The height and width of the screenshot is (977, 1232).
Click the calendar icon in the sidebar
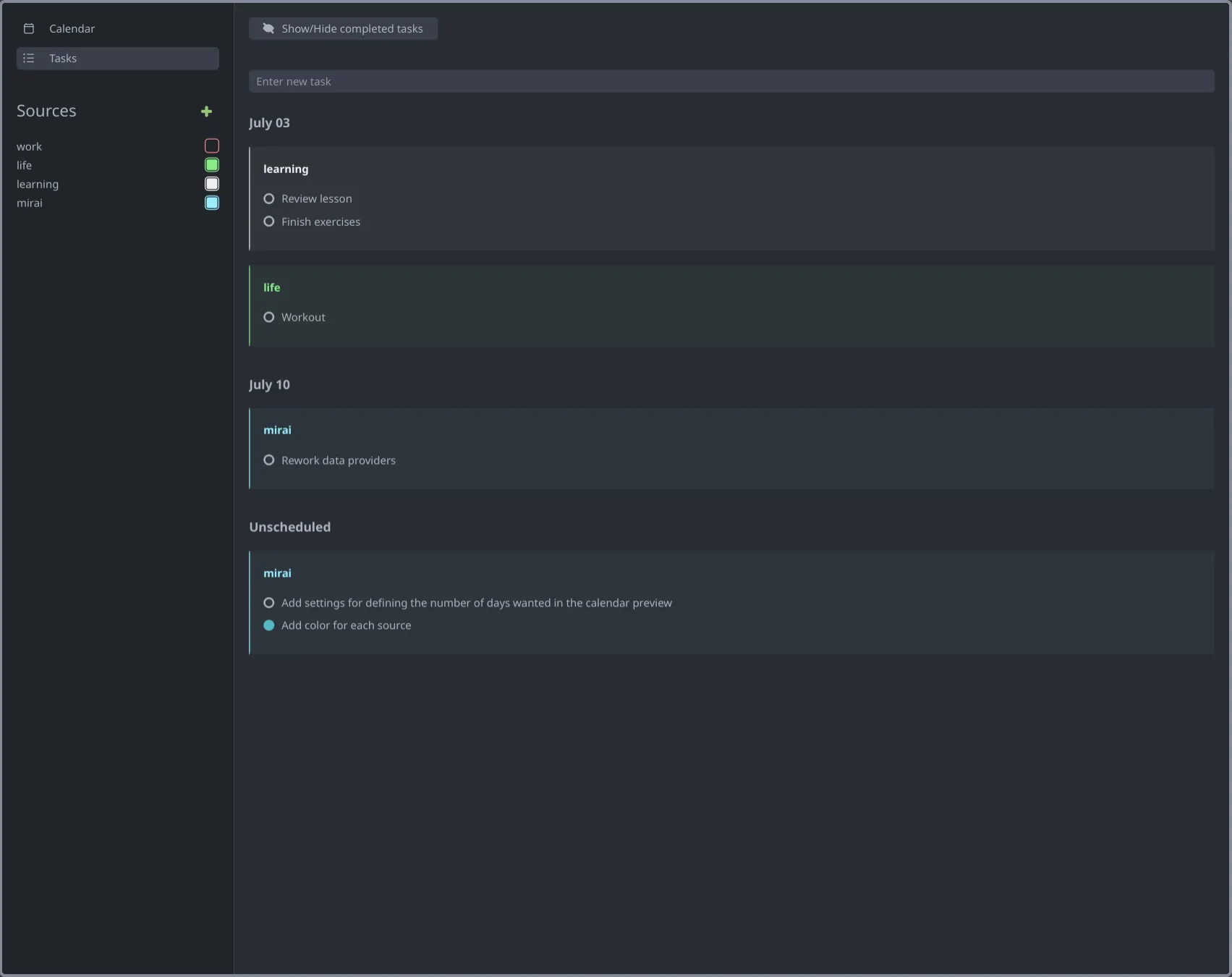click(29, 29)
